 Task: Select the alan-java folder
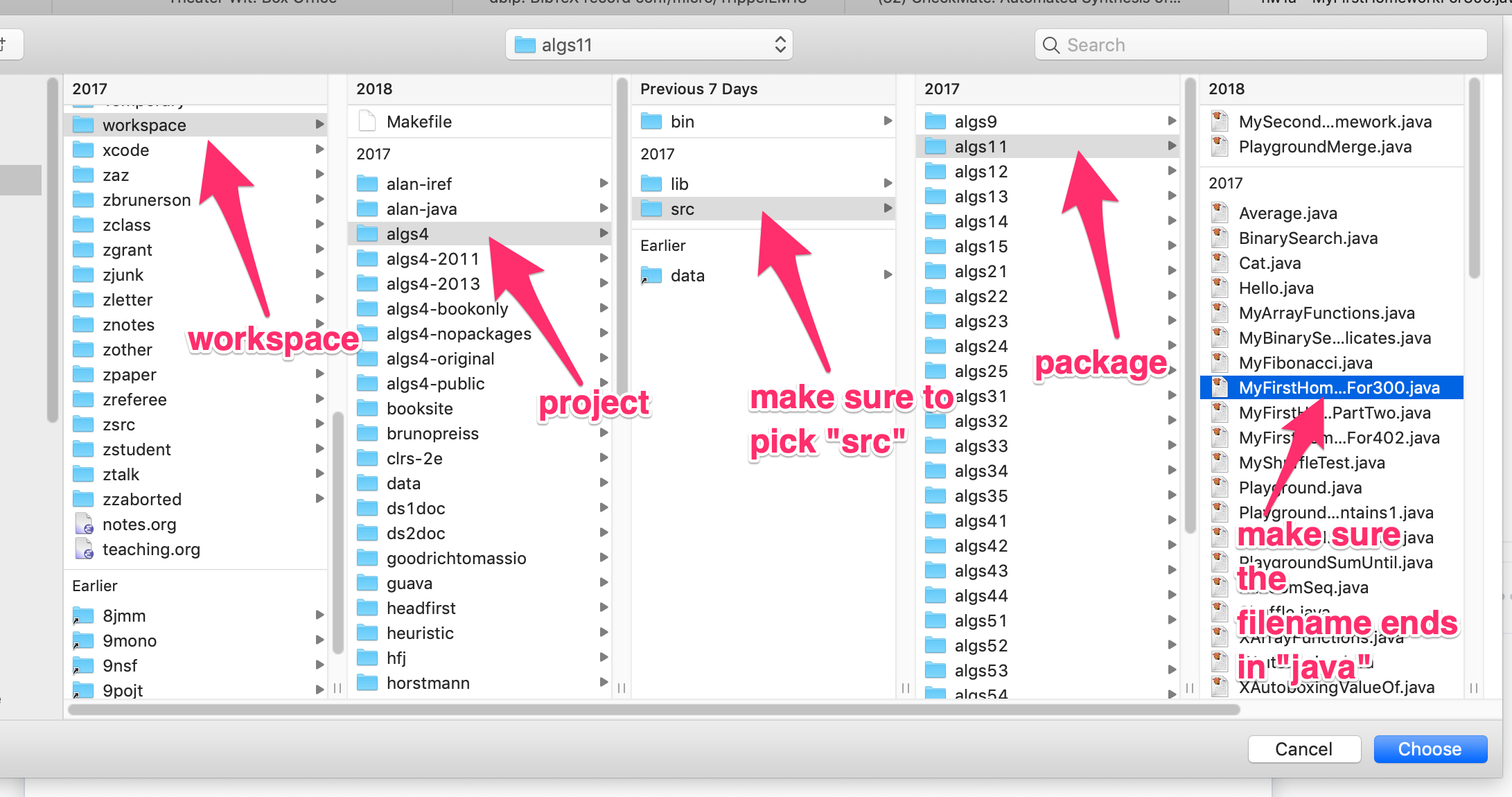pos(421,209)
